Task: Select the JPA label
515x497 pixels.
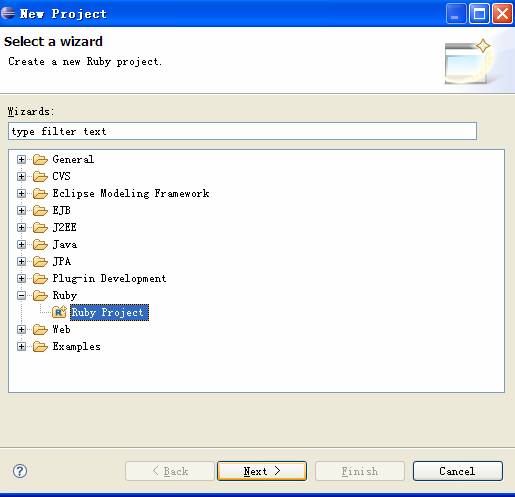Action: pos(62,262)
